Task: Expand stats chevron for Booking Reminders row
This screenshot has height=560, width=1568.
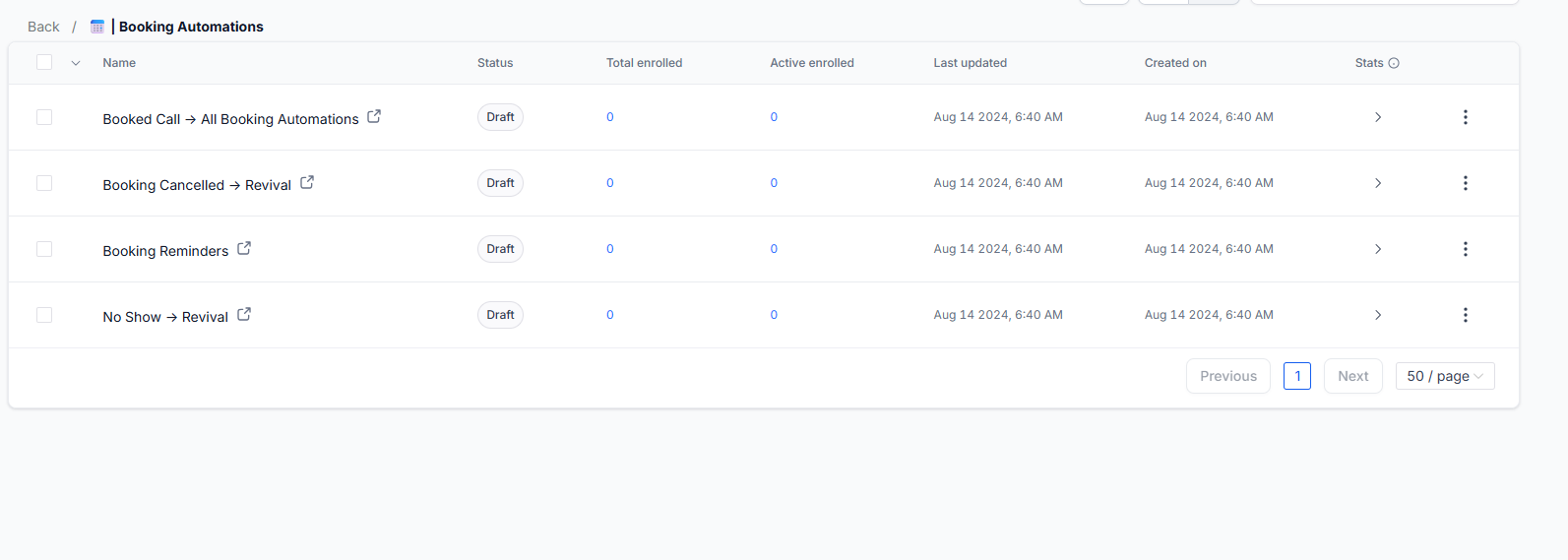Action: coord(1378,249)
